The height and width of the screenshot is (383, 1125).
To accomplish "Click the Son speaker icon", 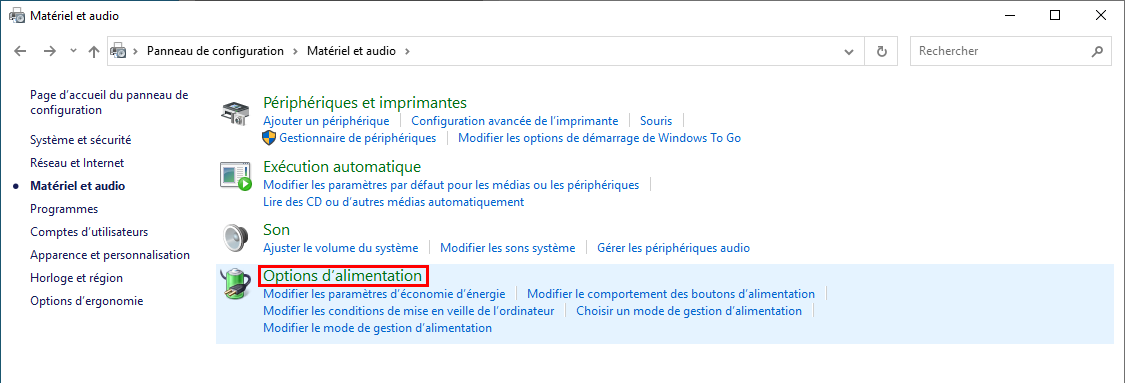I will click(x=235, y=238).
